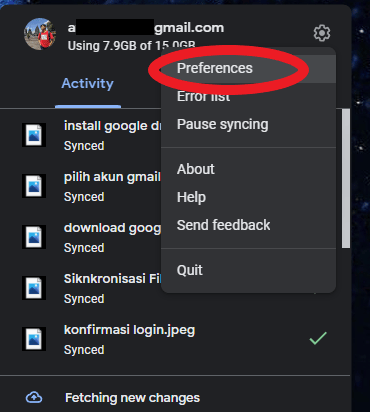This screenshot has height=412, width=370.
Task: Click the pilih akun gmail file icon
Action: click(x=34, y=186)
